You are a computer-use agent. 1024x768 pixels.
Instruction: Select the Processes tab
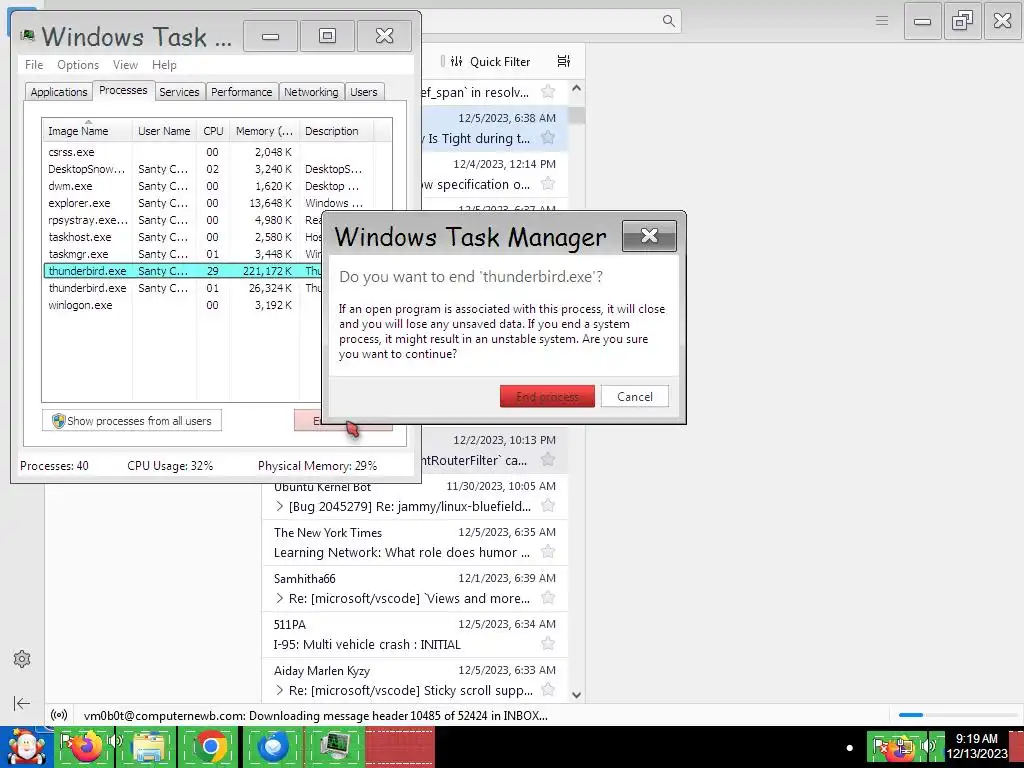(123, 90)
